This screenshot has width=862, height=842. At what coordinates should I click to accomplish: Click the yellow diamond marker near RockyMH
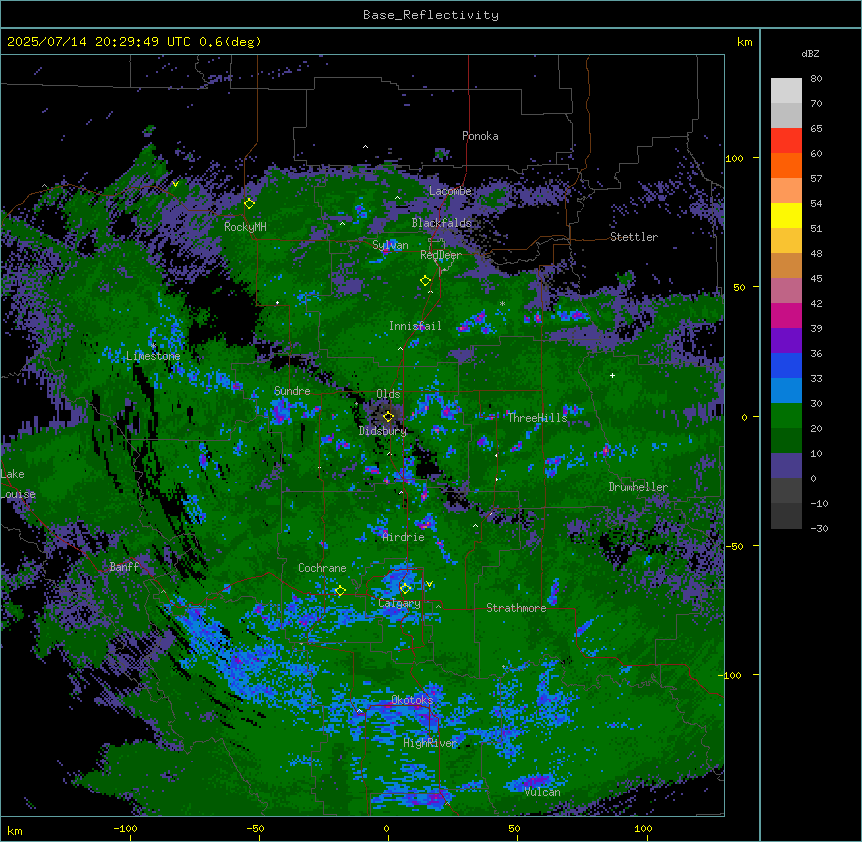(249, 203)
